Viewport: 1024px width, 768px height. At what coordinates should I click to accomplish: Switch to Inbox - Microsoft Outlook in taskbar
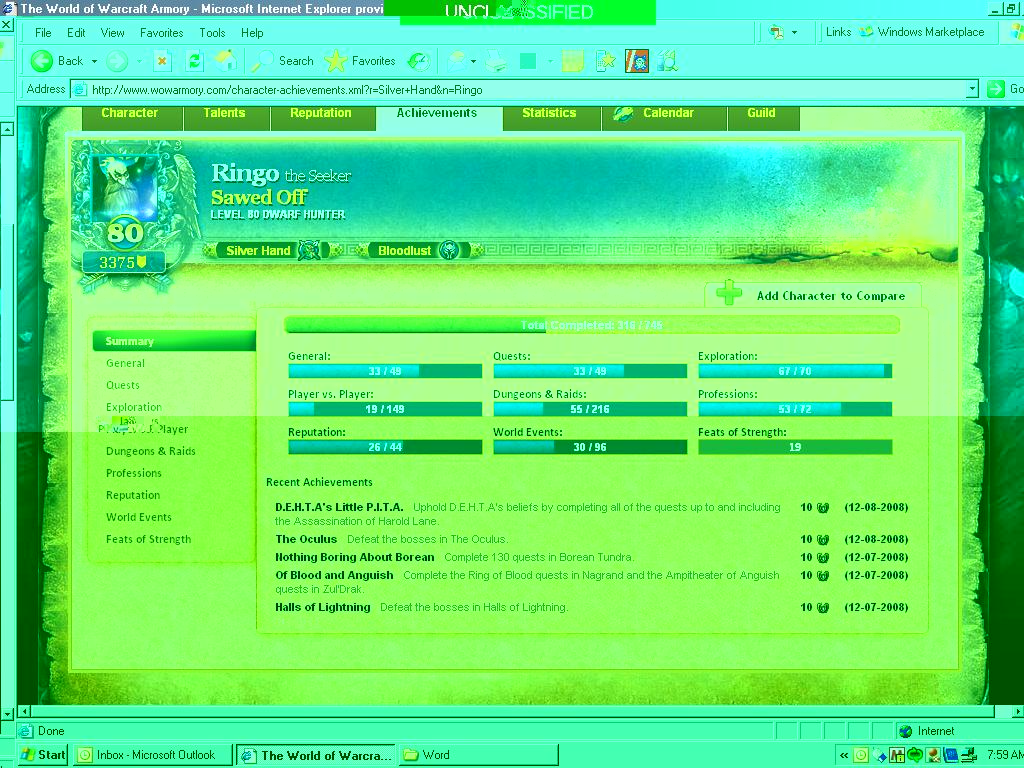pos(153,755)
